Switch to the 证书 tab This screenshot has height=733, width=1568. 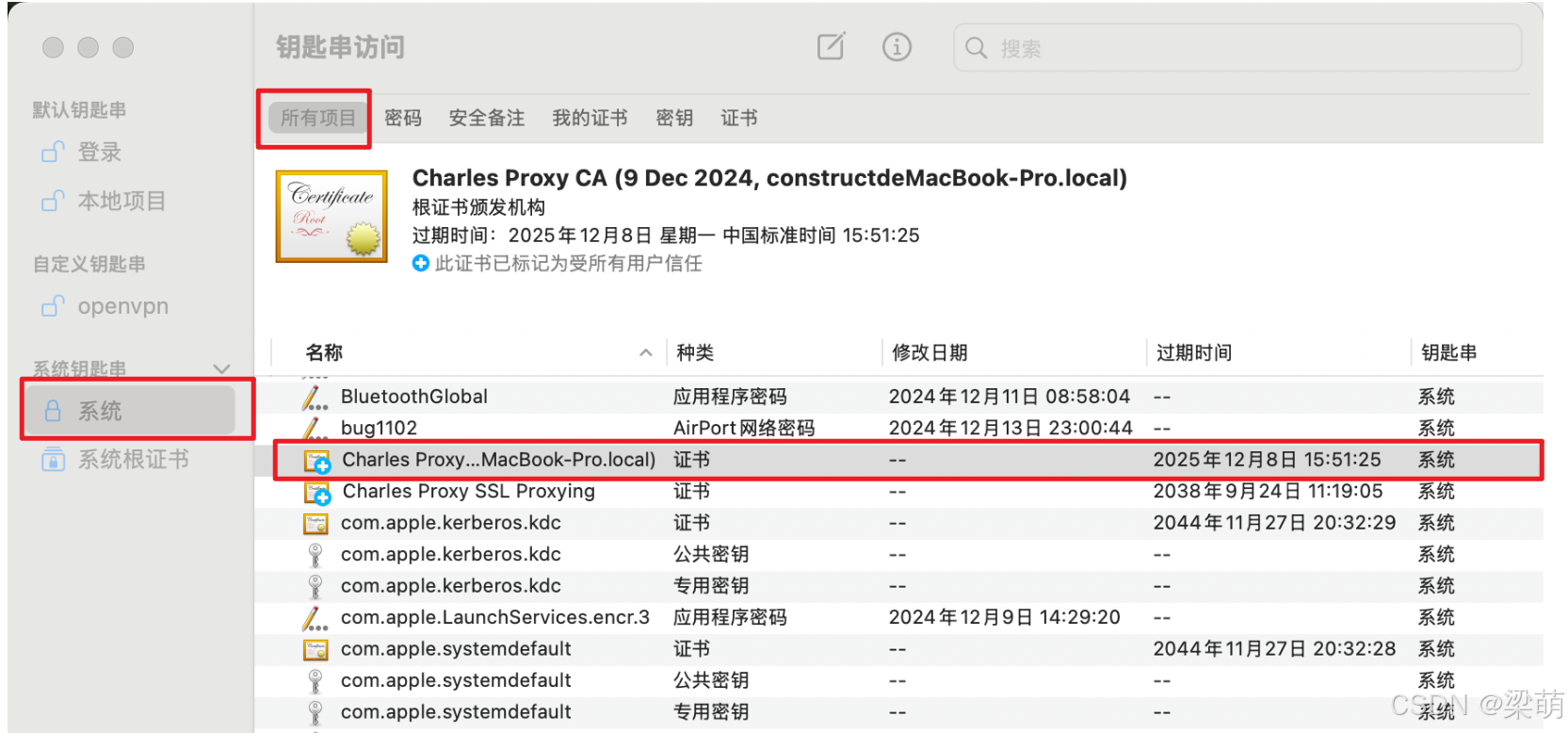[x=739, y=118]
